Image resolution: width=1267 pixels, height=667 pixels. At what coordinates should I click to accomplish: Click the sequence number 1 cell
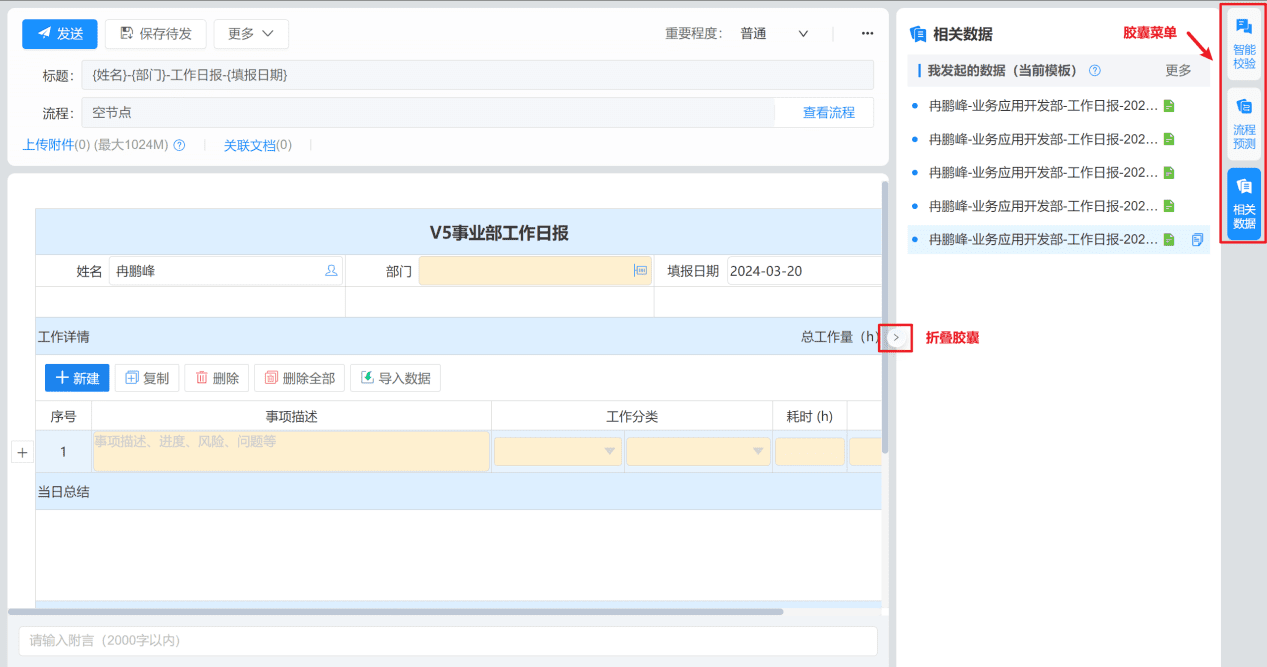click(x=63, y=452)
